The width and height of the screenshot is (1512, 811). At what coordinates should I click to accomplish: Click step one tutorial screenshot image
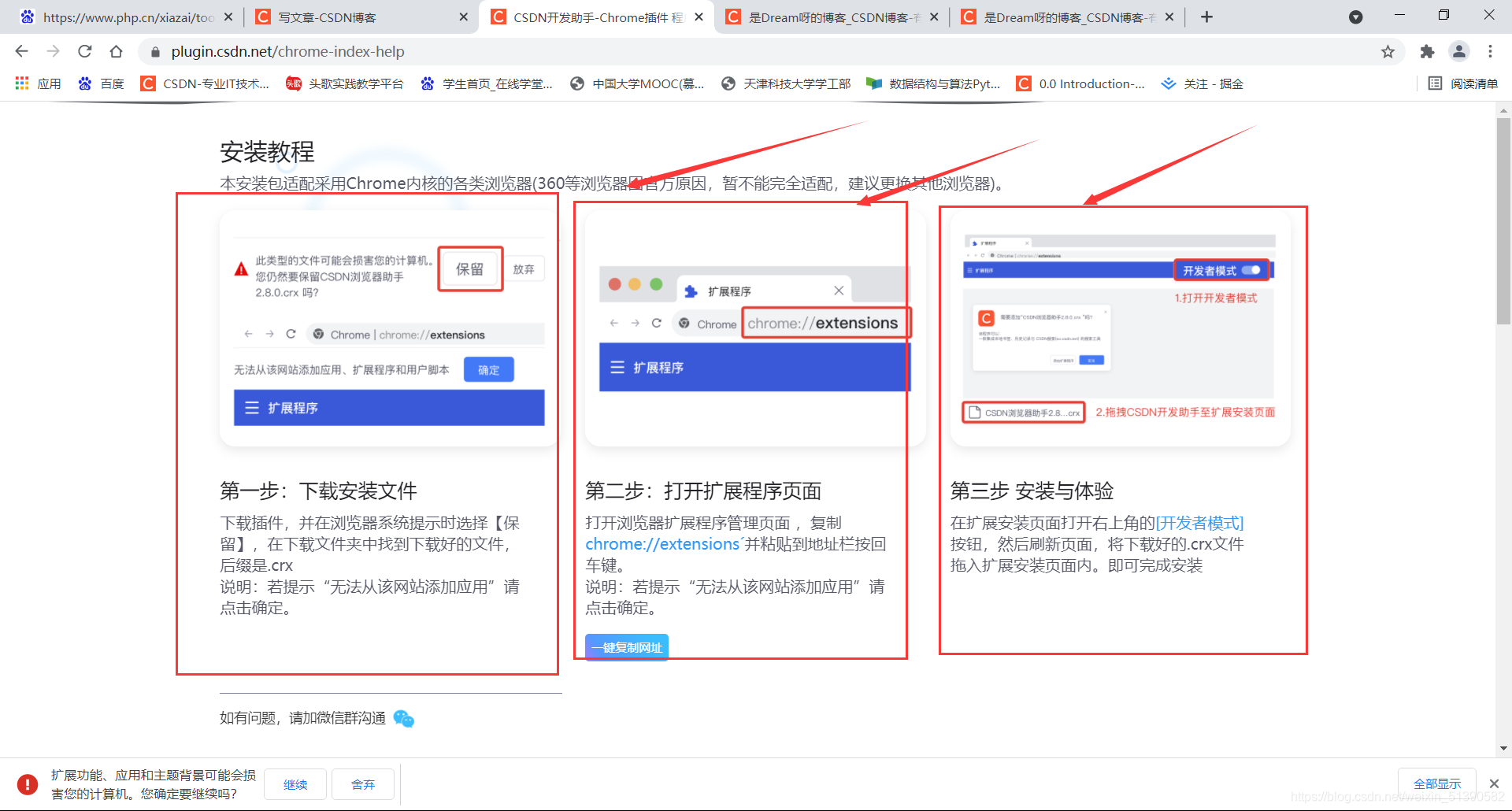point(389,328)
